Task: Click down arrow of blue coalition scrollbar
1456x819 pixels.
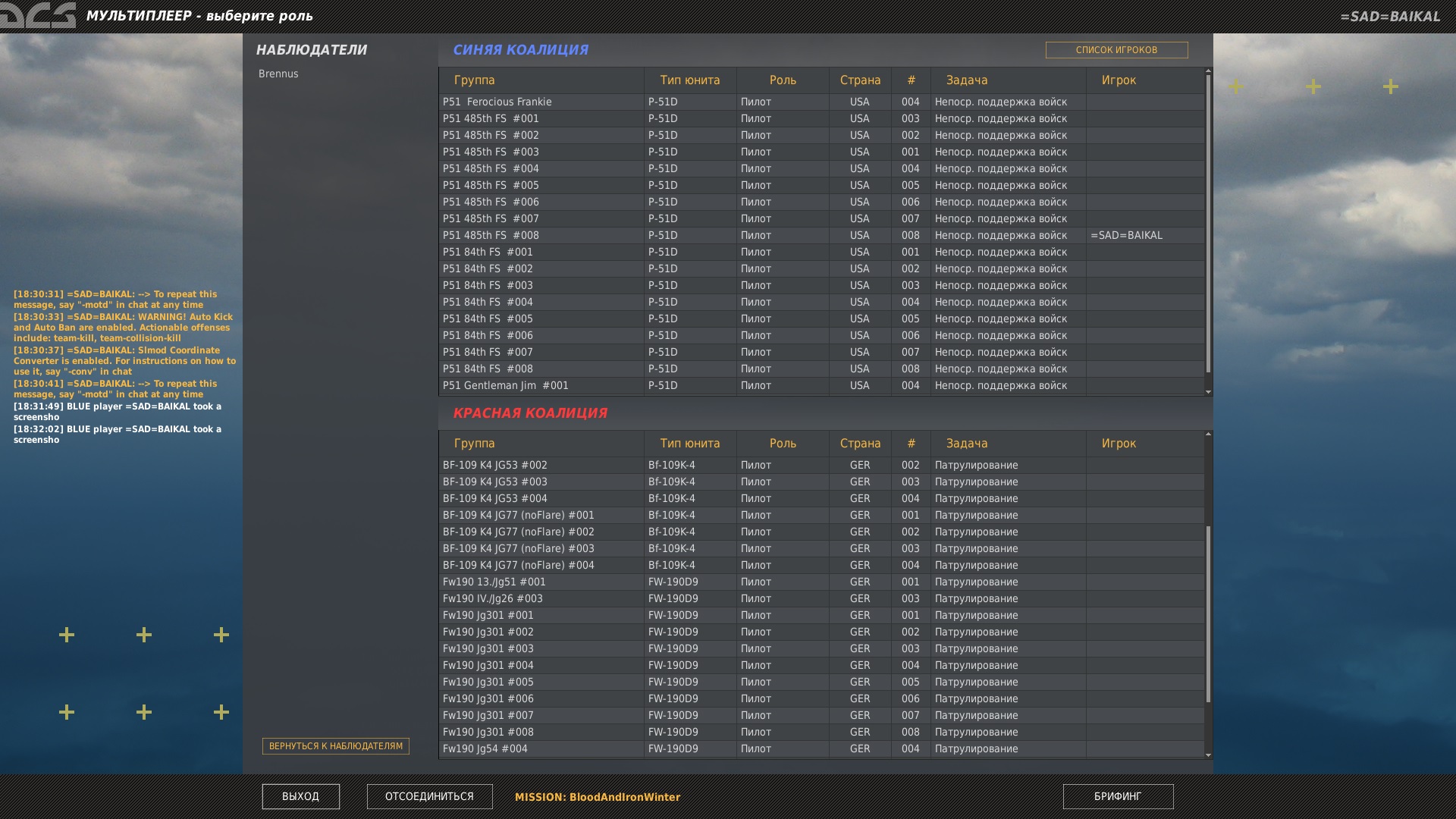Action: pos(1208,392)
